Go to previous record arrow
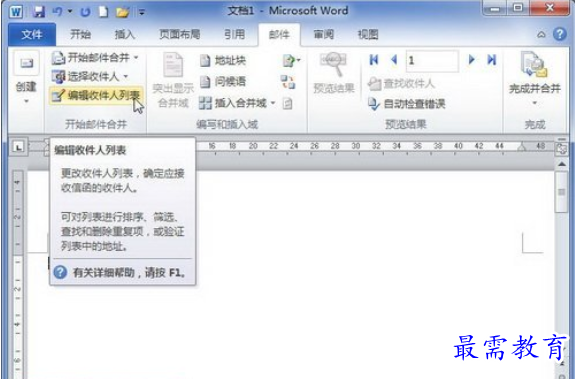575x379 pixels. (x=394, y=60)
